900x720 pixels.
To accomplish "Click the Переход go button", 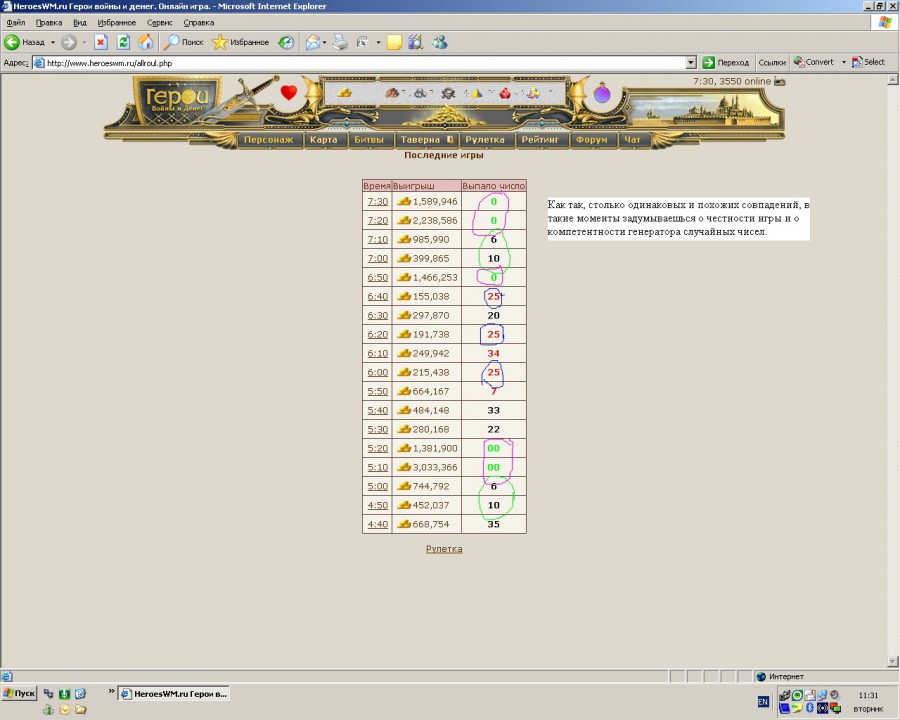I will pyautogui.click(x=726, y=63).
